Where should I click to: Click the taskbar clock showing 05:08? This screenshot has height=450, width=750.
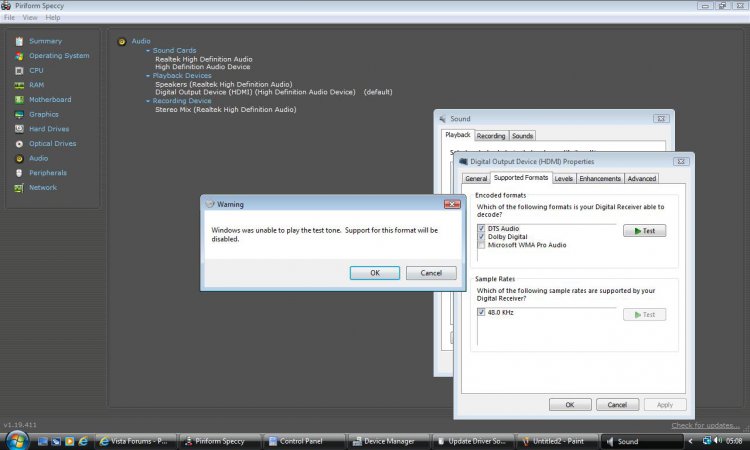[734, 441]
